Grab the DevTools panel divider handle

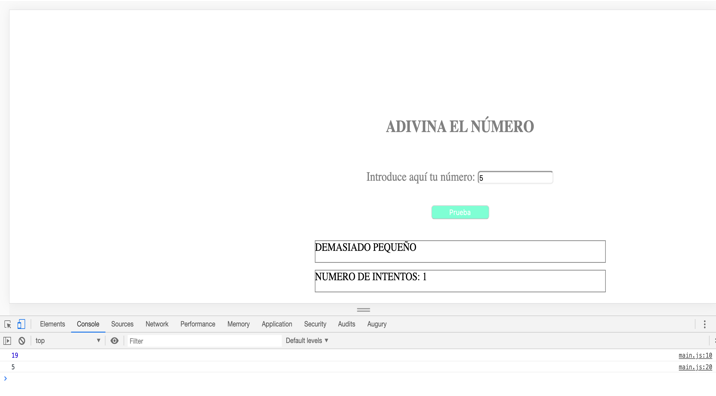(363, 310)
